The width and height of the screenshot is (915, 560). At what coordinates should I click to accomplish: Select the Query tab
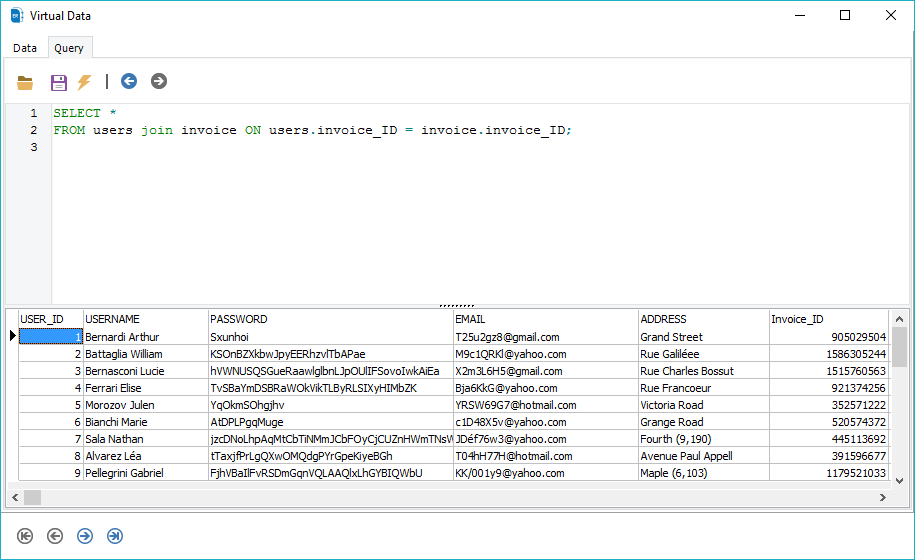pyautogui.click(x=69, y=48)
